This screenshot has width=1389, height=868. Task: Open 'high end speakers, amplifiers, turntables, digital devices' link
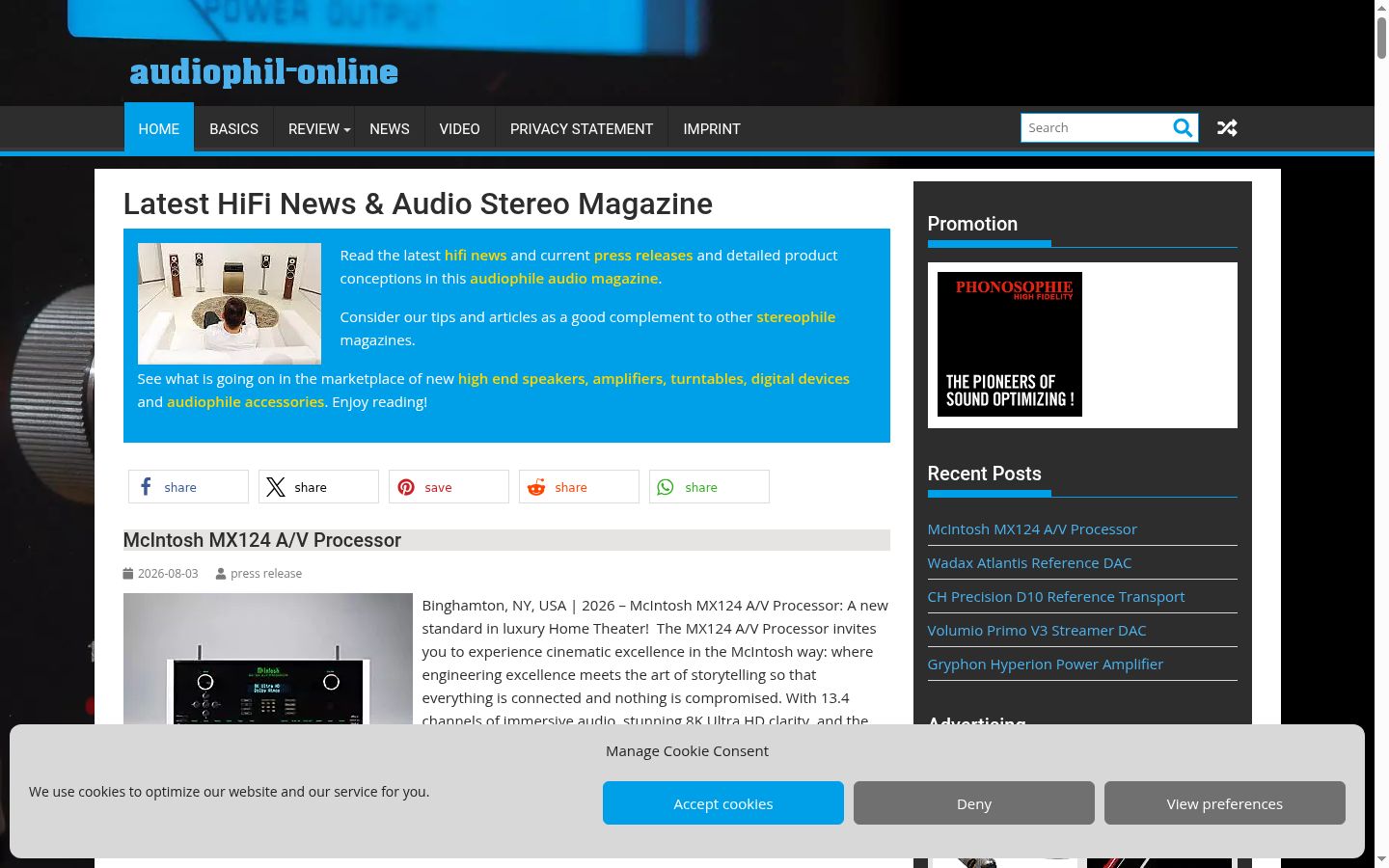click(654, 378)
